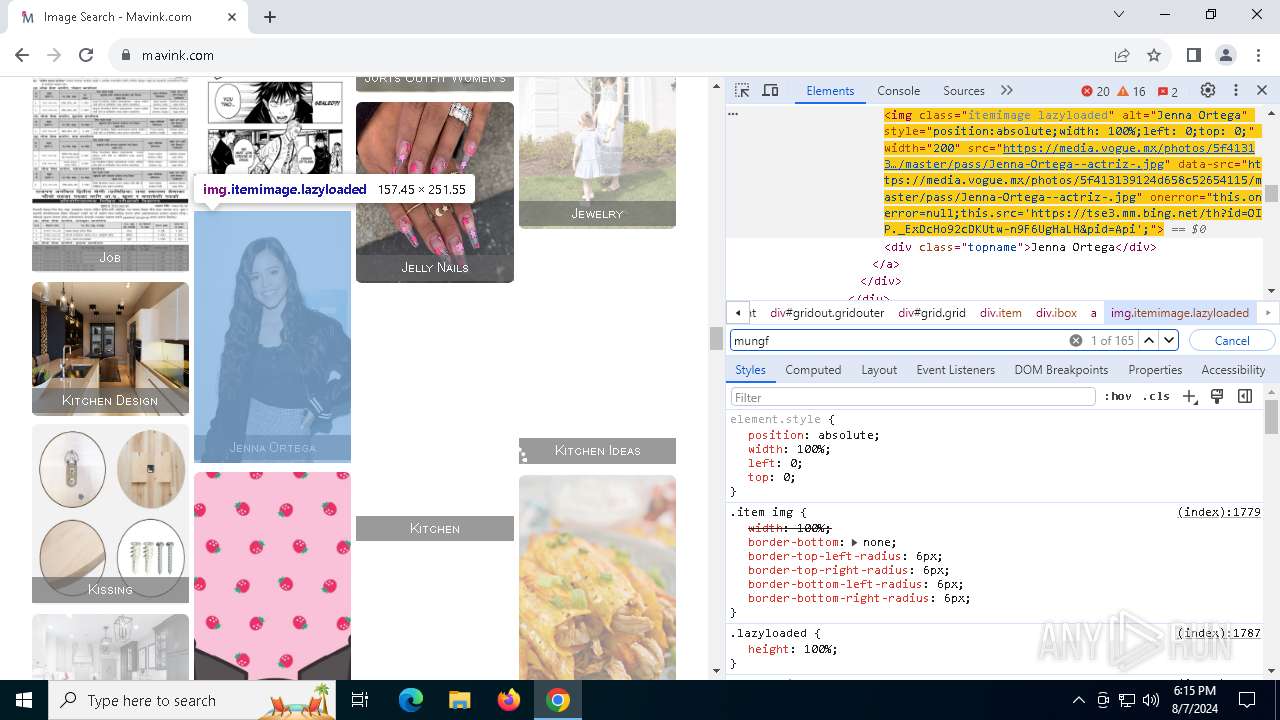1280x720 pixels.
Task: Open Chrome three-dot menu
Action: [x=1258, y=55]
